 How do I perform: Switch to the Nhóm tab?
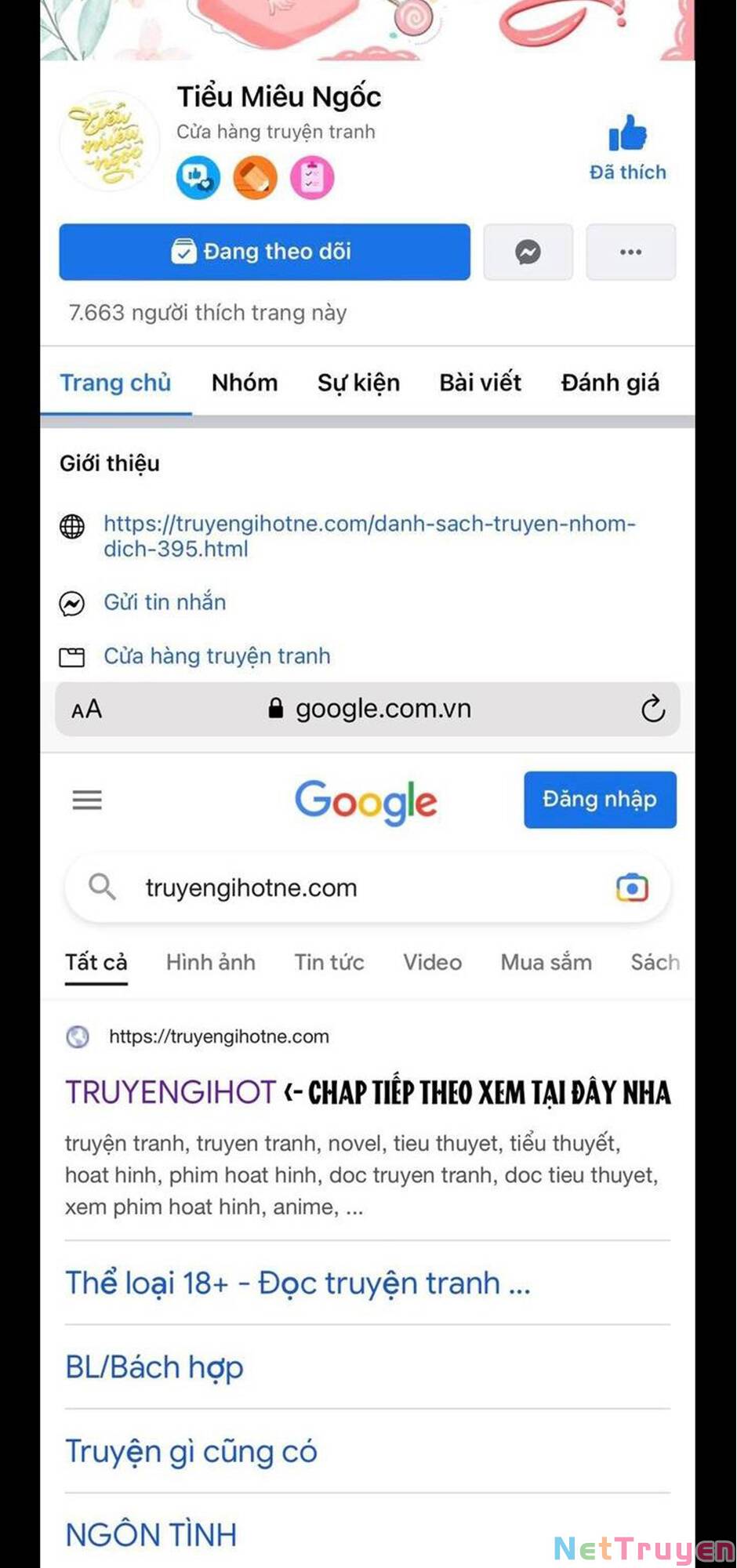pyautogui.click(x=245, y=383)
